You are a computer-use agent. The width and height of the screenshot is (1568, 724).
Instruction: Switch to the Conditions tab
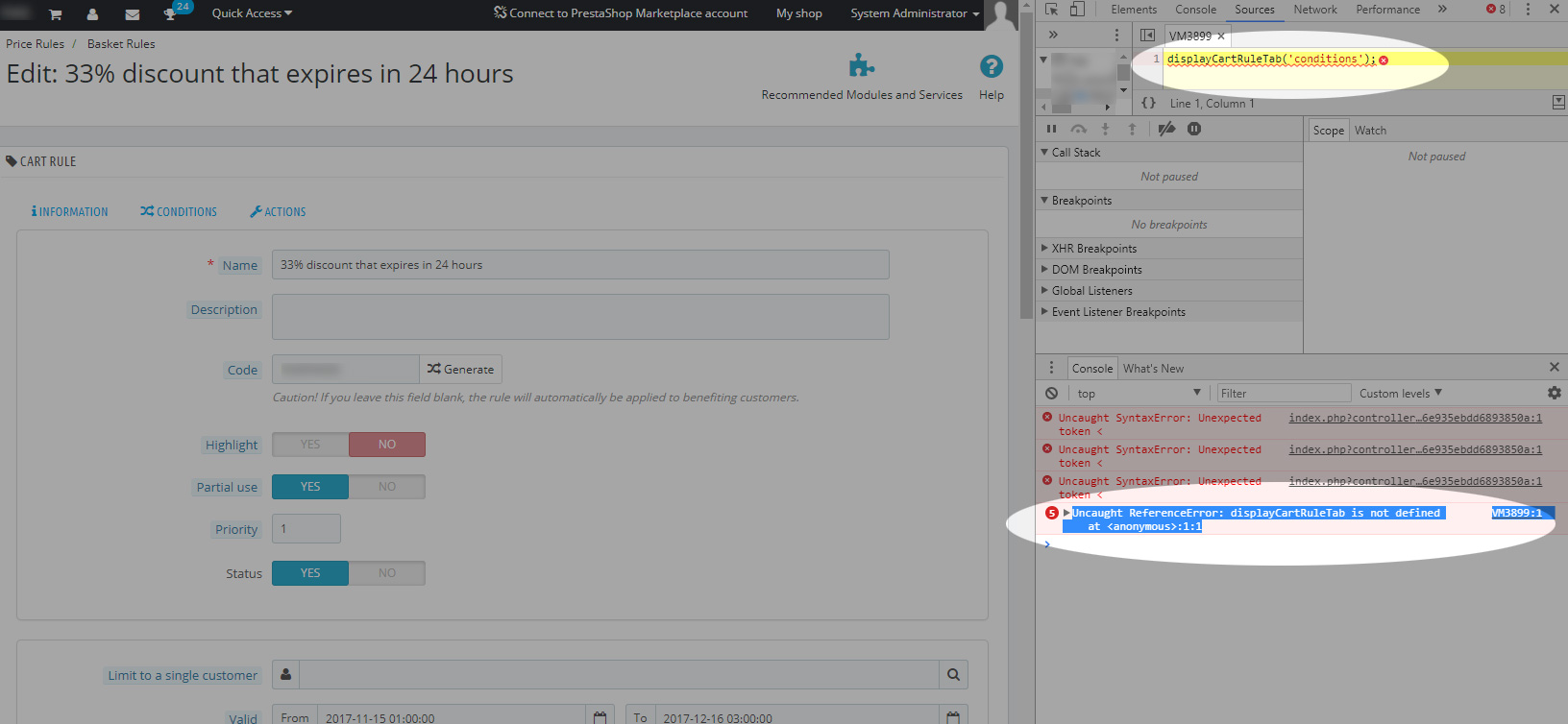(x=179, y=211)
